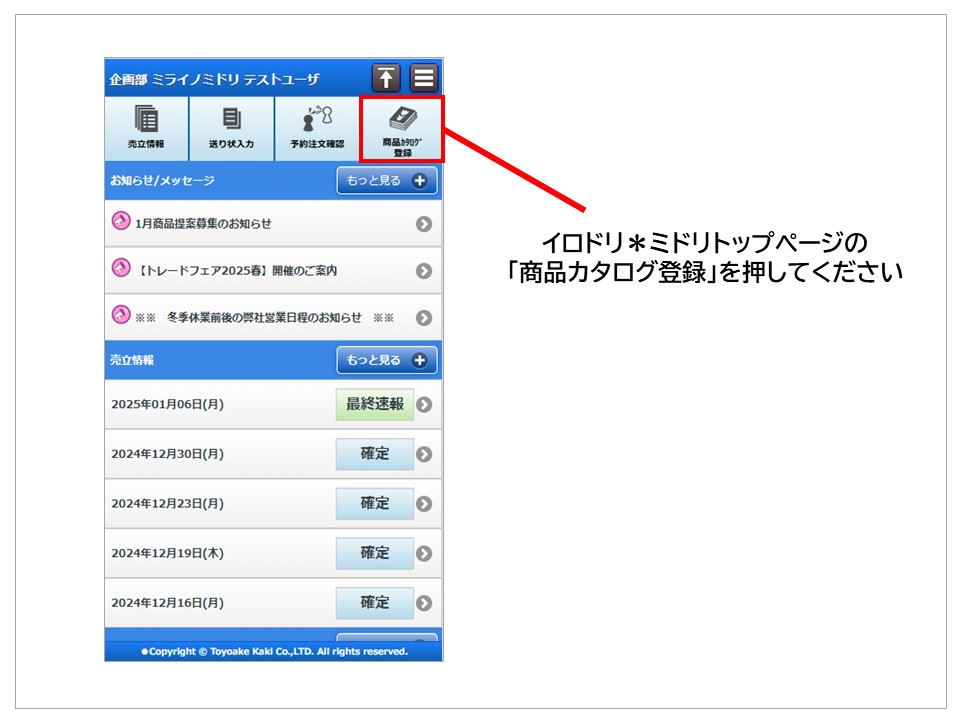Click the pink icon beside 1月商品提案募集のお知らせ
The height and width of the screenshot is (720, 960).
coord(121,222)
